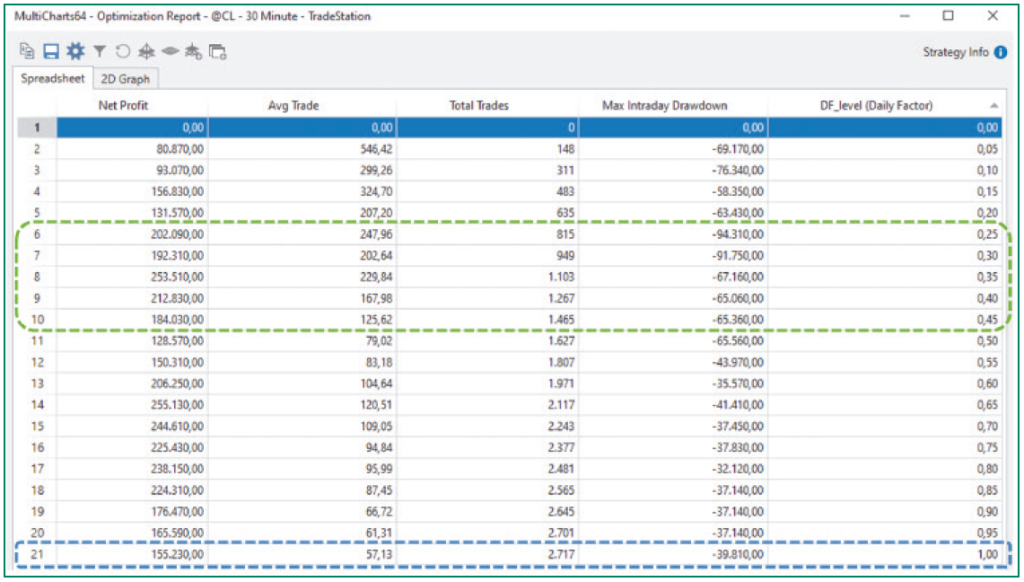
Task: Click the DF_level cell 0,25
Action: tap(885, 234)
